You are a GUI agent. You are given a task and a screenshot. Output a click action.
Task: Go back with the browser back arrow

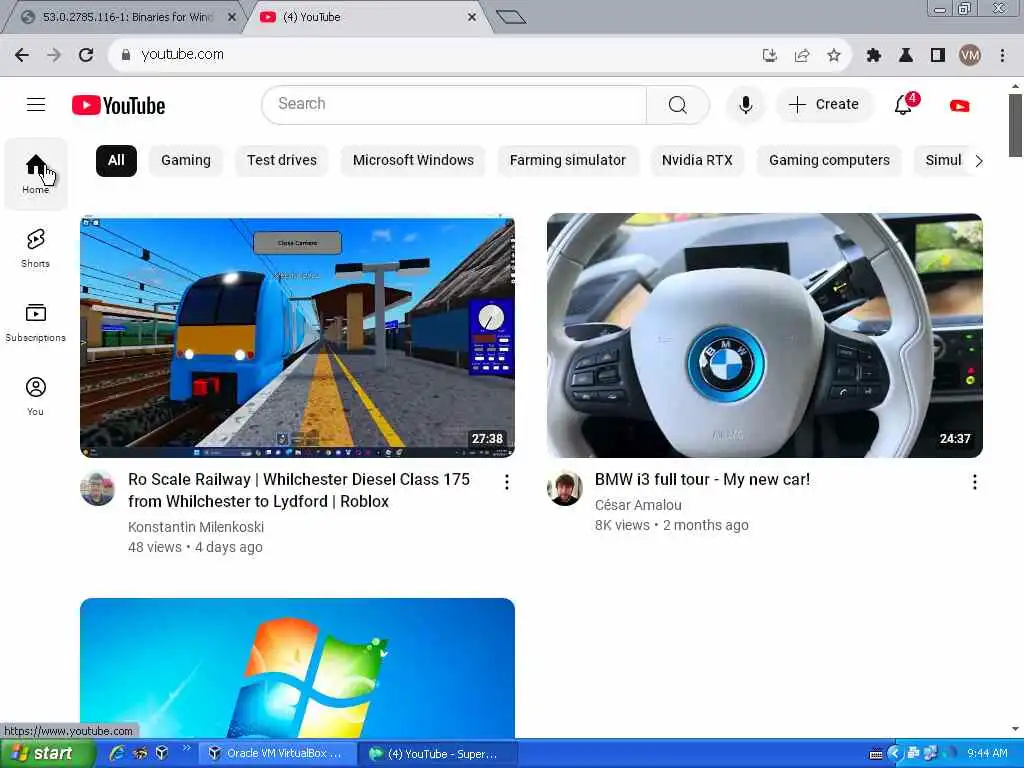(x=22, y=55)
